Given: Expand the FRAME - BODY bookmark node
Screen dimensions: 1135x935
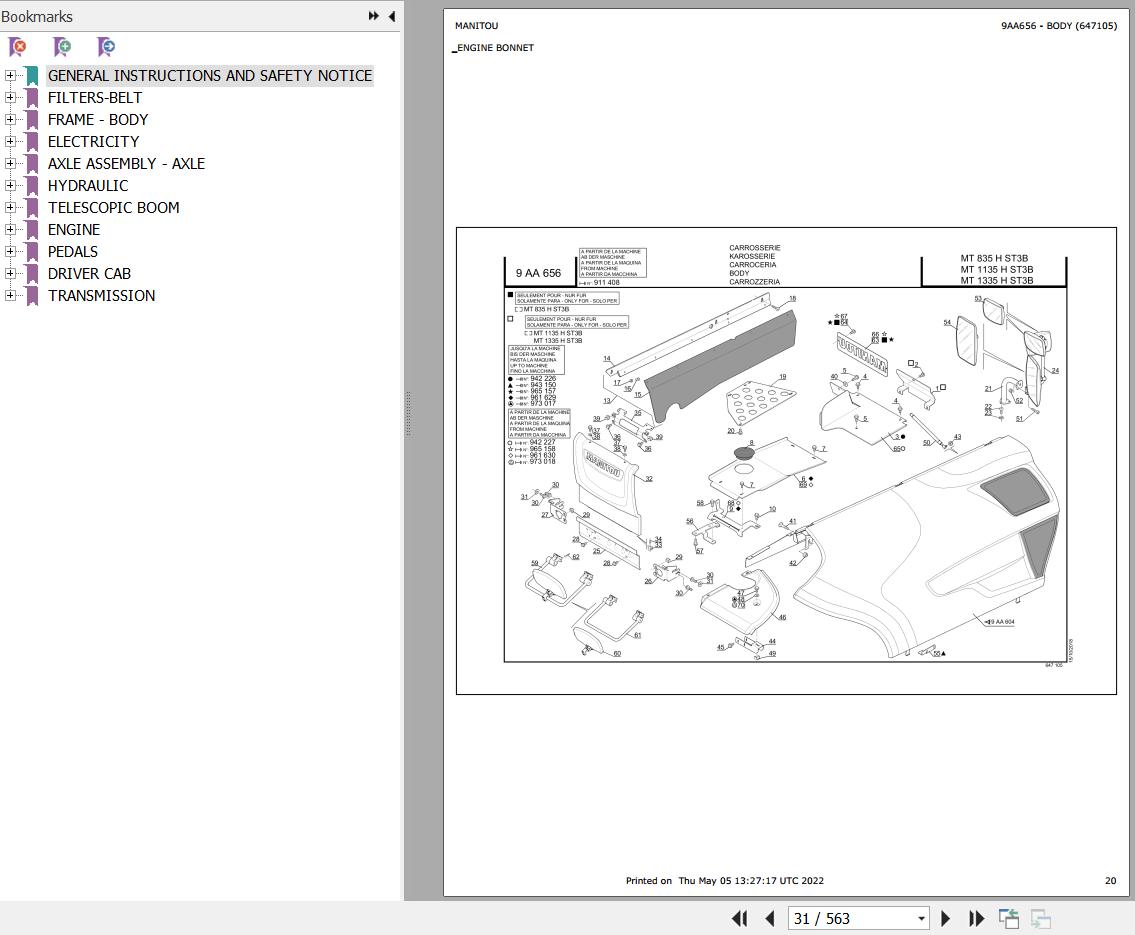Looking at the screenshot, I should pos(9,119).
